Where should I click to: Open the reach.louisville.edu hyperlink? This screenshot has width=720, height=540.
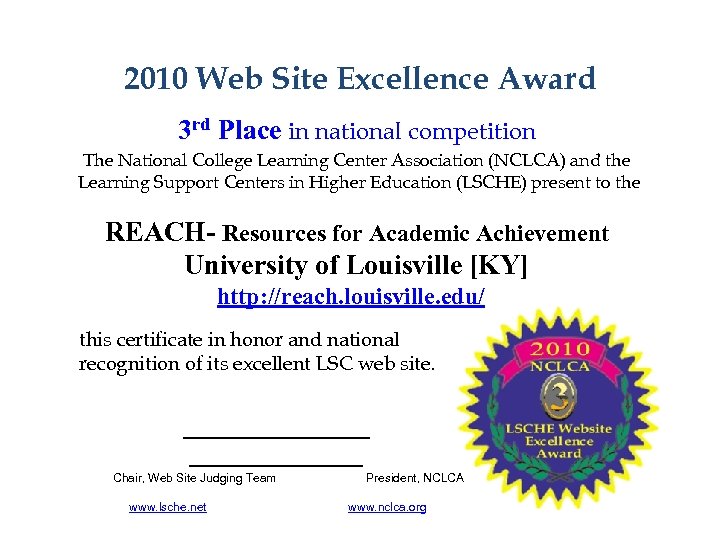point(351,297)
